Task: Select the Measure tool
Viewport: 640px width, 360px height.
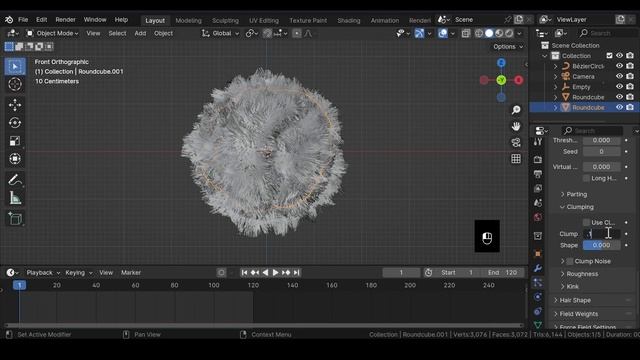Action: tap(15, 198)
